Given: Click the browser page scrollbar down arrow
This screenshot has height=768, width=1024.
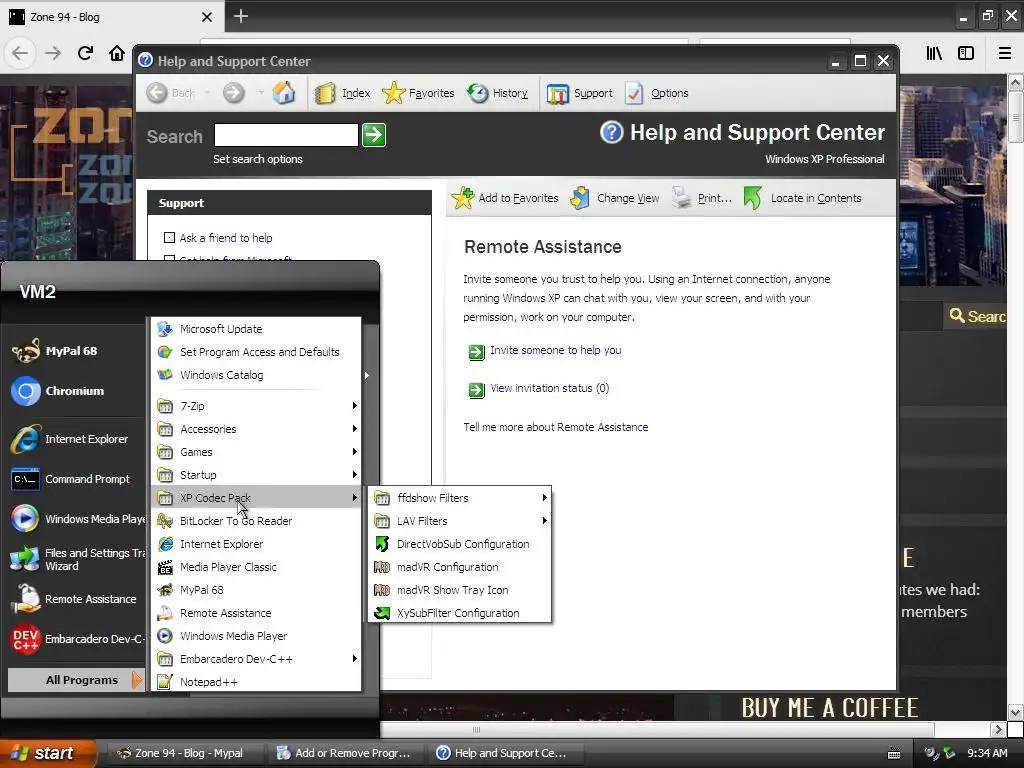Looking at the screenshot, I should (x=1015, y=712).
